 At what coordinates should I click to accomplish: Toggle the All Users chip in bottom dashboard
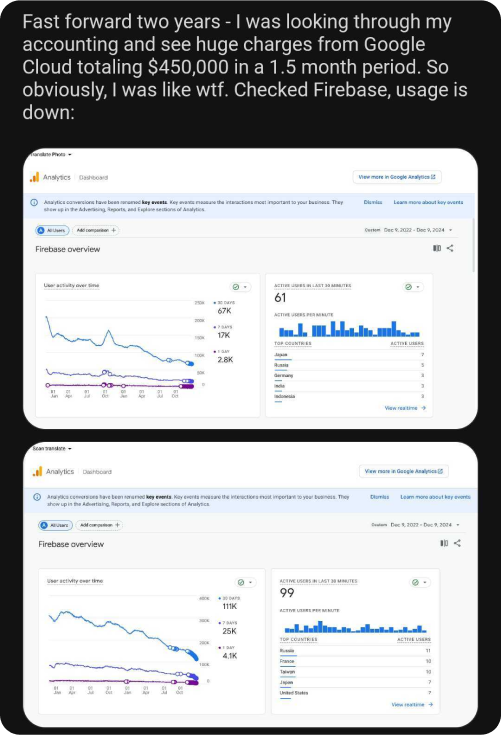[x=55, y=525]
